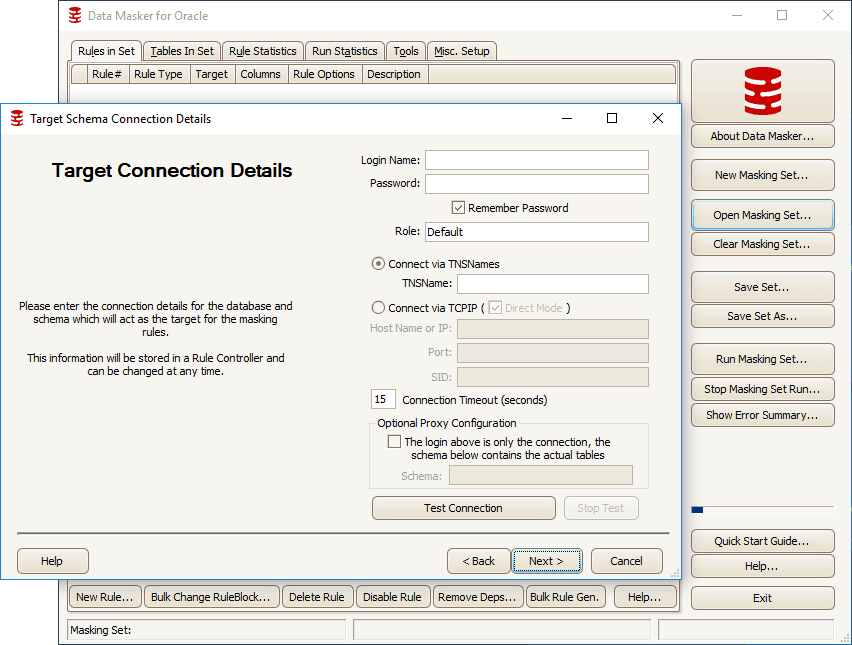Click Stop Masking Set Run button

(762, 389)
